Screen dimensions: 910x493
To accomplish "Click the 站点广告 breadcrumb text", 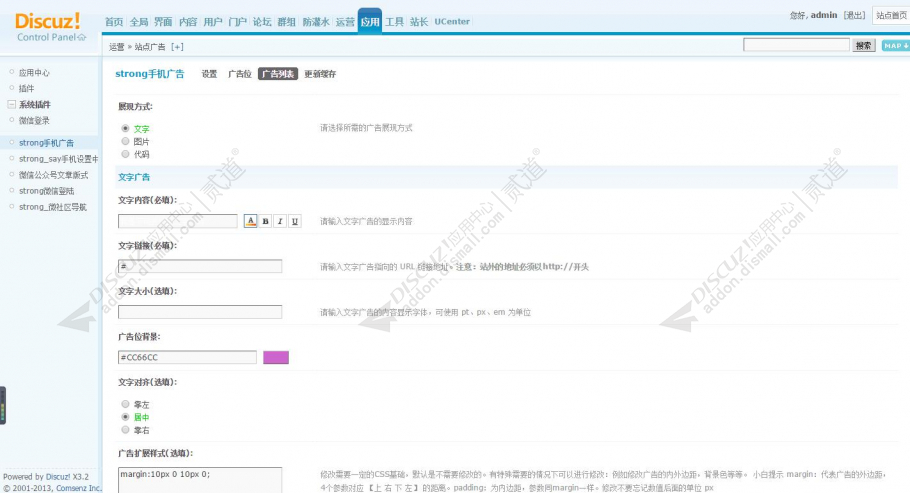I will click(150, 47).
